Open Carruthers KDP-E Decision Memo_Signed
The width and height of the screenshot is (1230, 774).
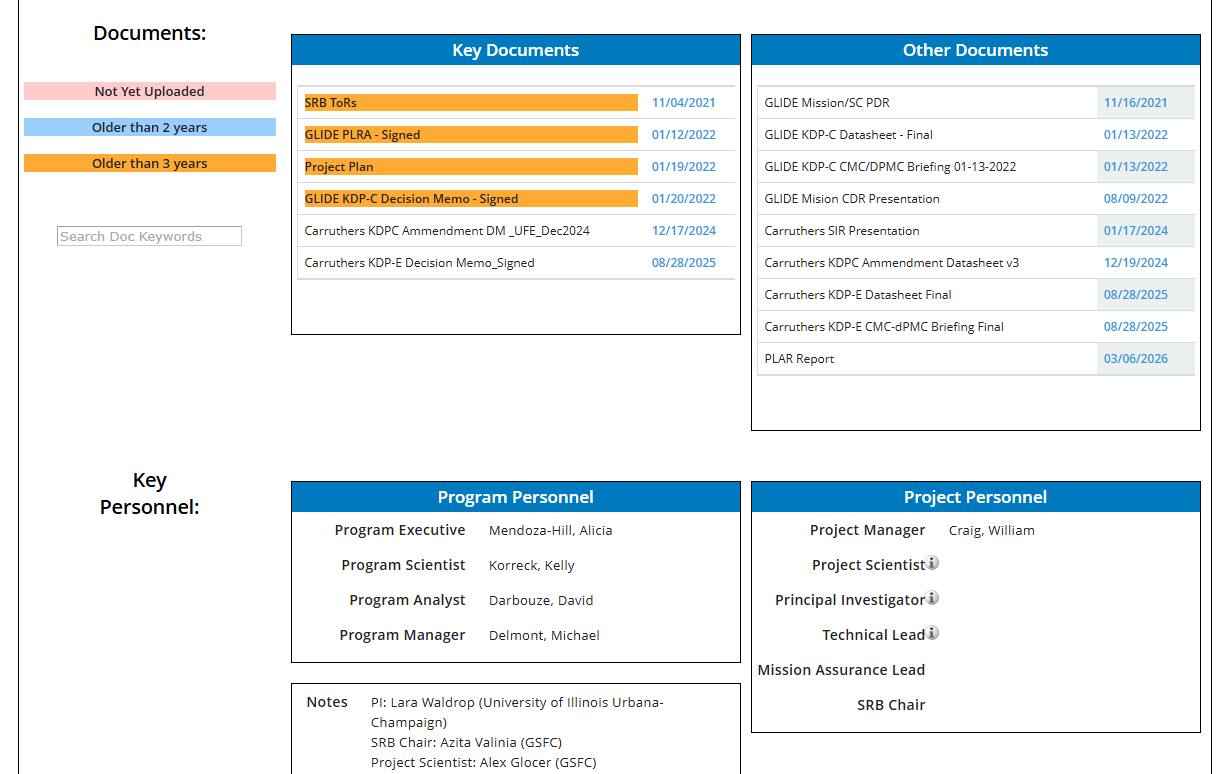[419, 262]
